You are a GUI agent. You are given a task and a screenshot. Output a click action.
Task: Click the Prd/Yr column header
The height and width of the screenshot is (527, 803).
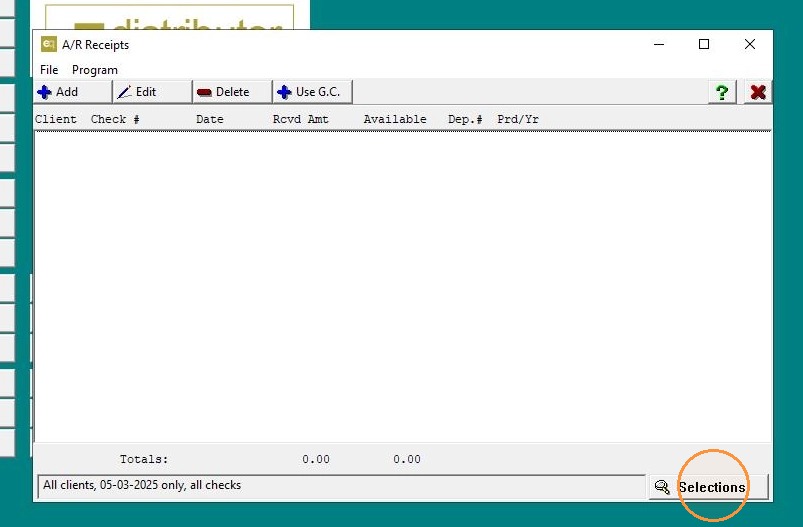(x=518, y=119)
